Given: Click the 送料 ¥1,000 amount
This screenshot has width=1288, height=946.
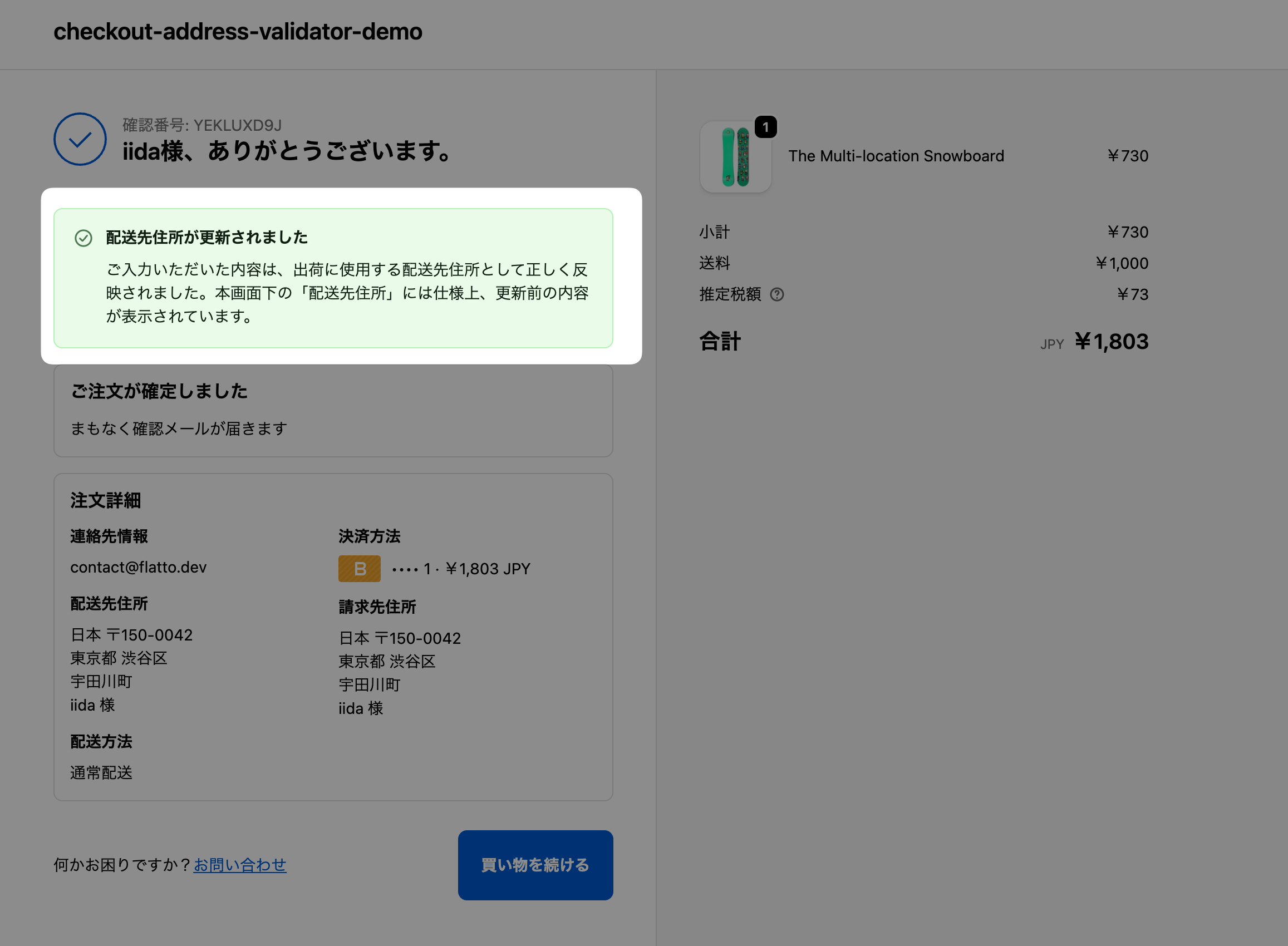Looking at the screenshot, I should (x=1122, y=263).
